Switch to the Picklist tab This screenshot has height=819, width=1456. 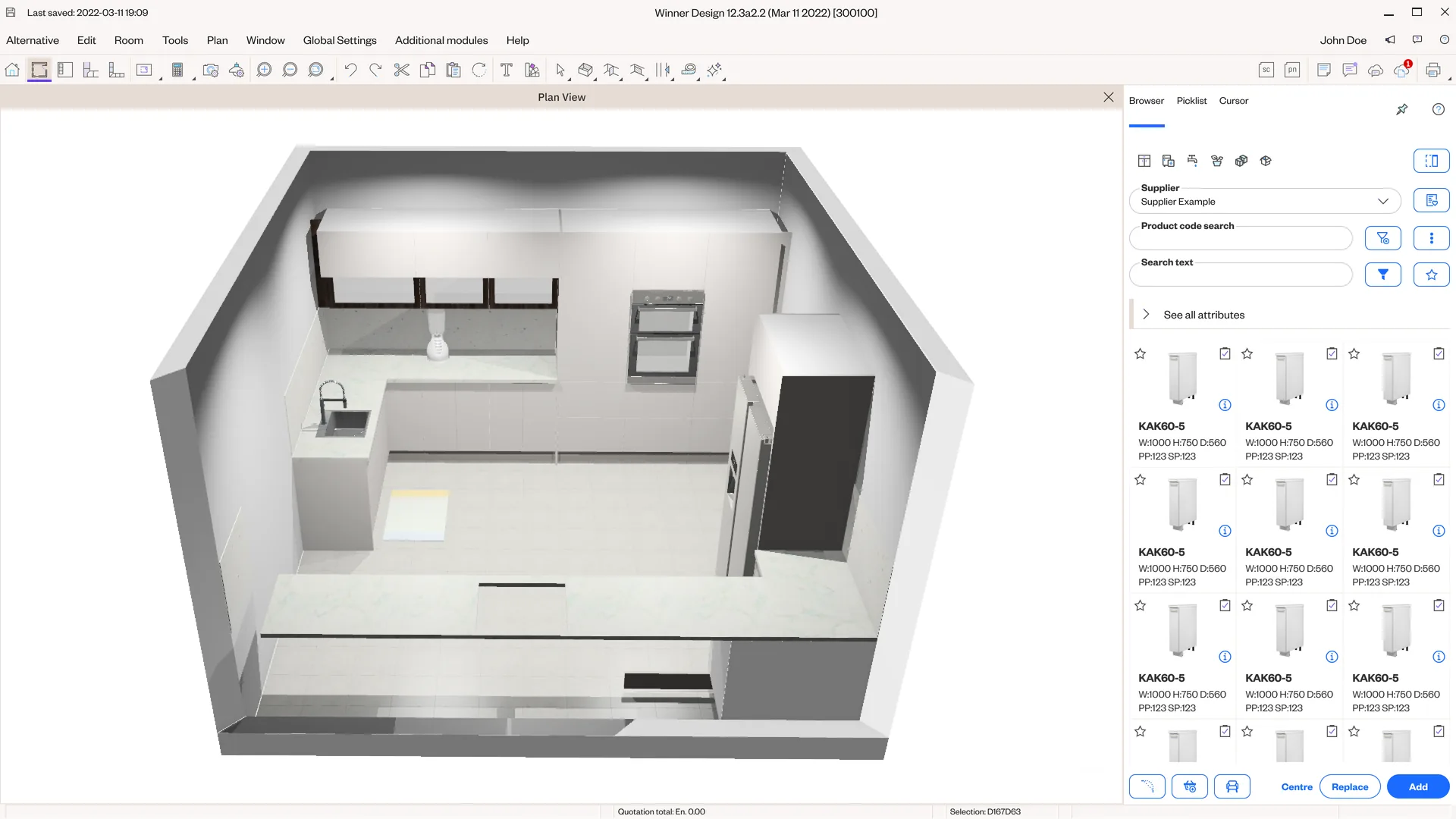(1191, 101)
